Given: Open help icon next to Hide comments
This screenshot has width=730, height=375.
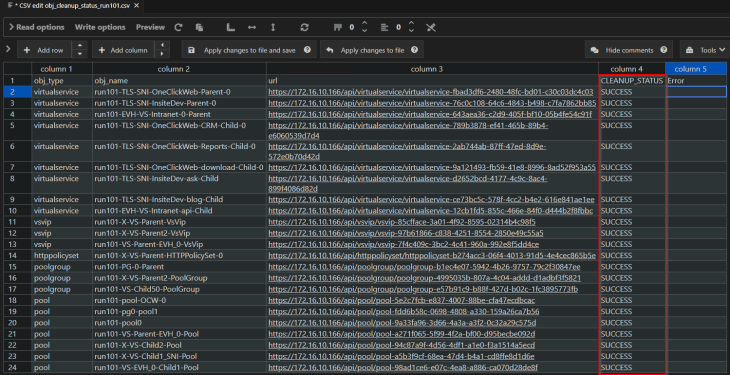Looking at the screenshot, I should point(663,50).
